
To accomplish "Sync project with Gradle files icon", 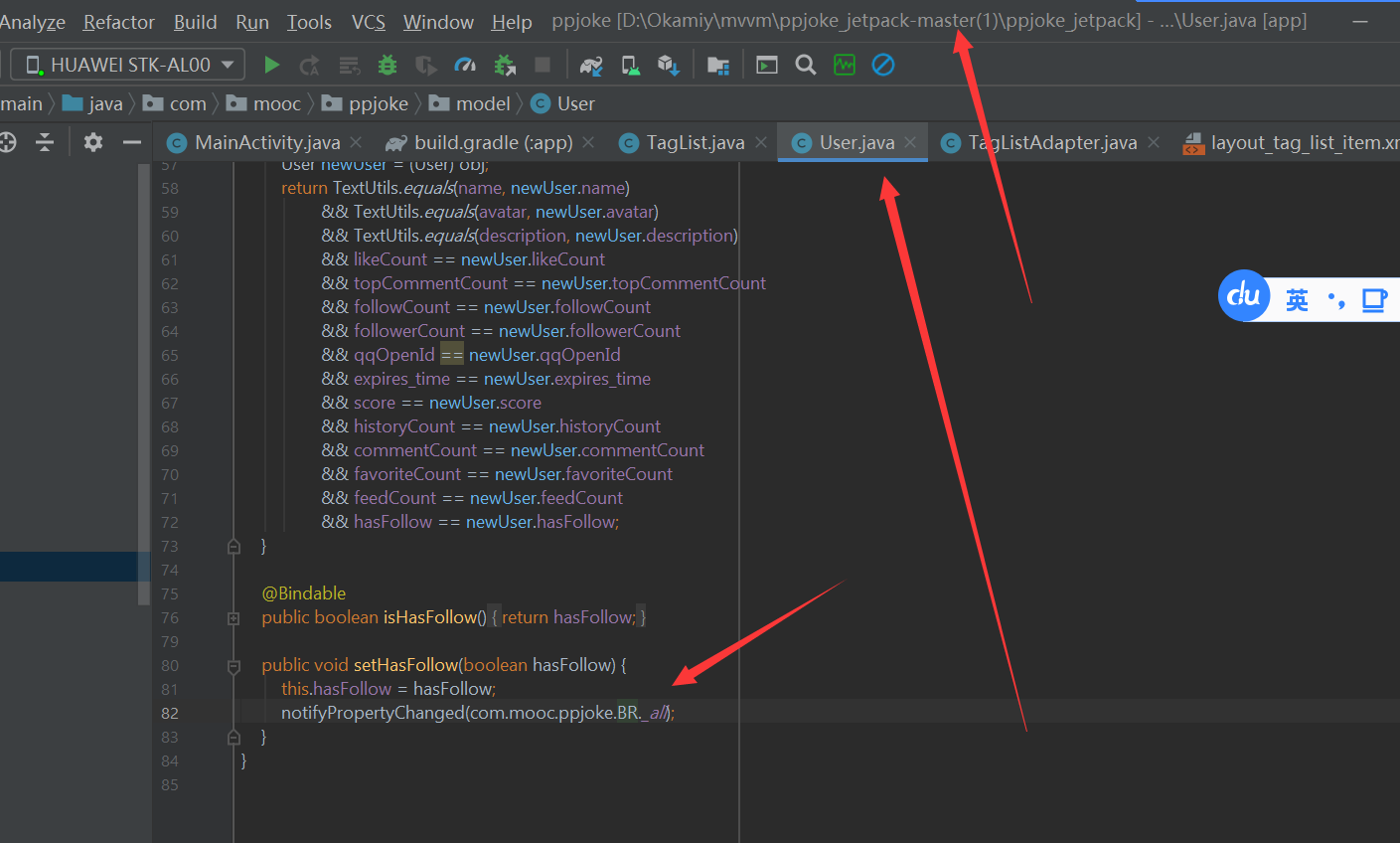I will point(591,65).
